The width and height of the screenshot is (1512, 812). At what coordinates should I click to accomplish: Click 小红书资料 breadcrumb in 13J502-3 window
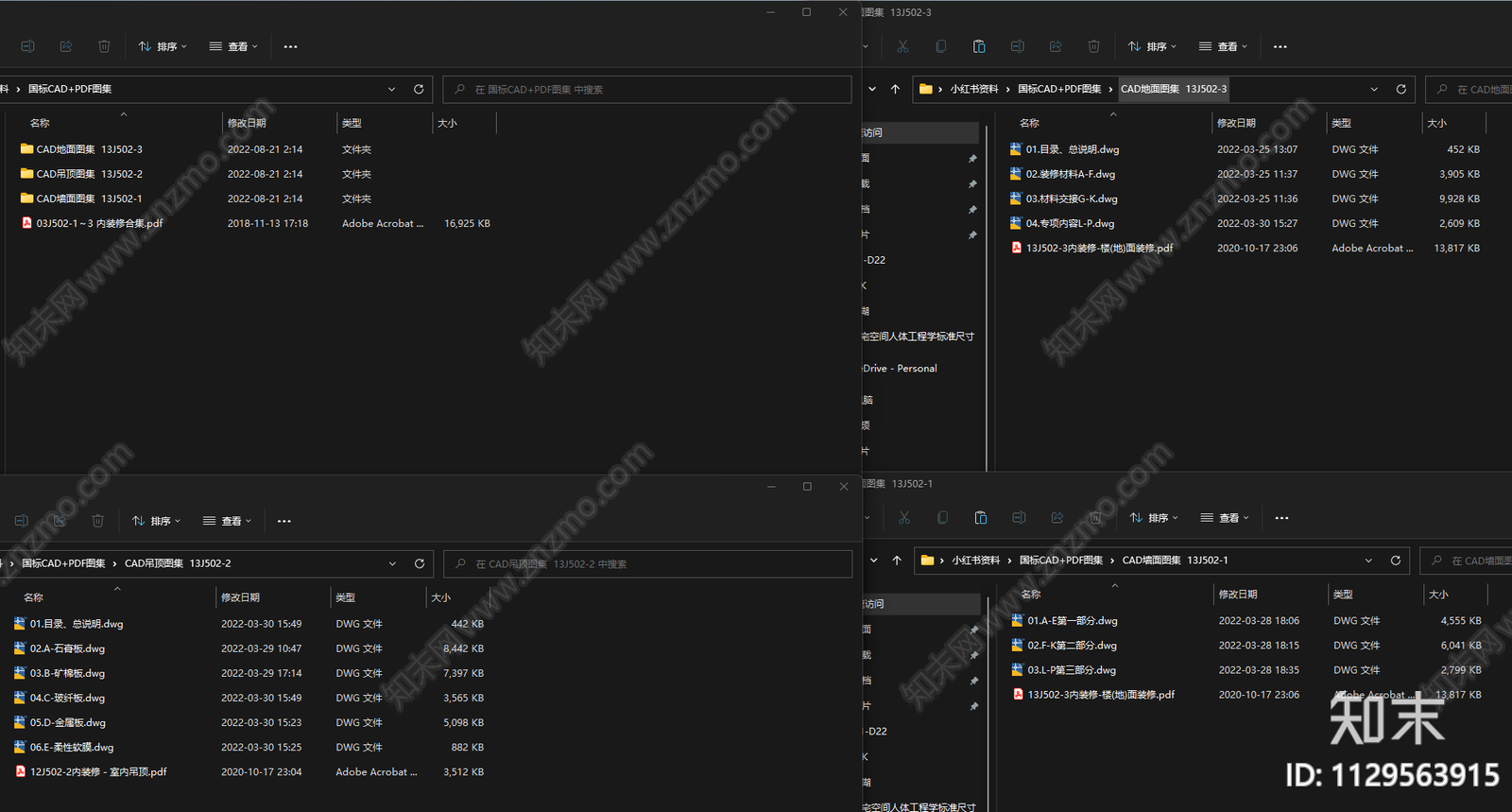click(974, 89)
